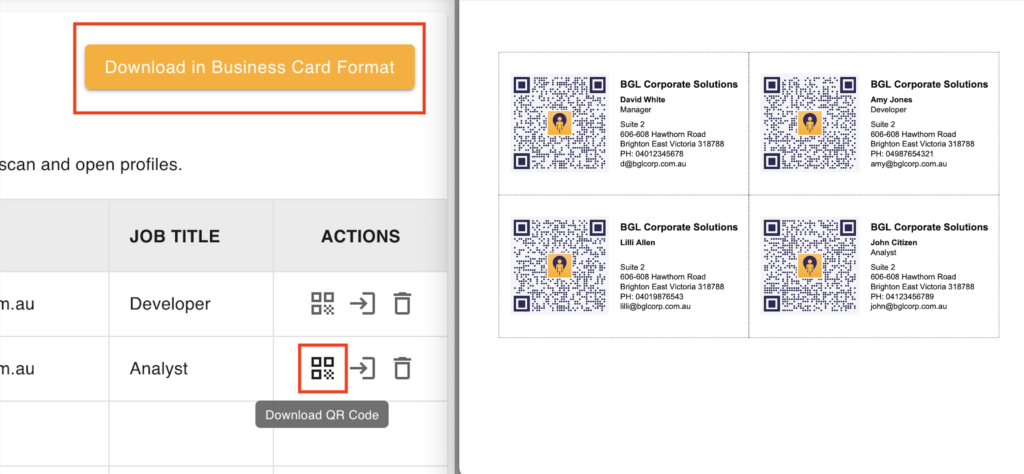
Task: Click the Download in Business Card Format button
Action: pos(249,67)
